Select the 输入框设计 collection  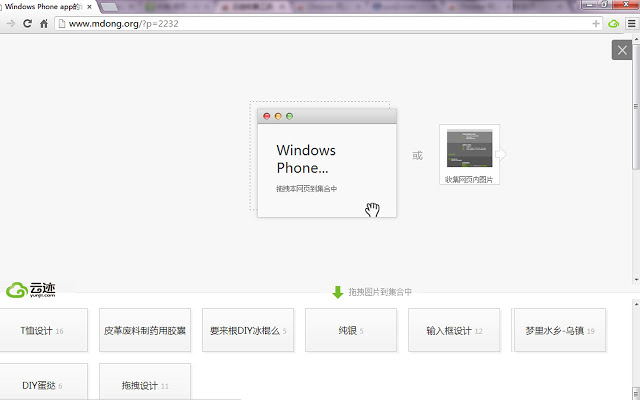[454, 330]
